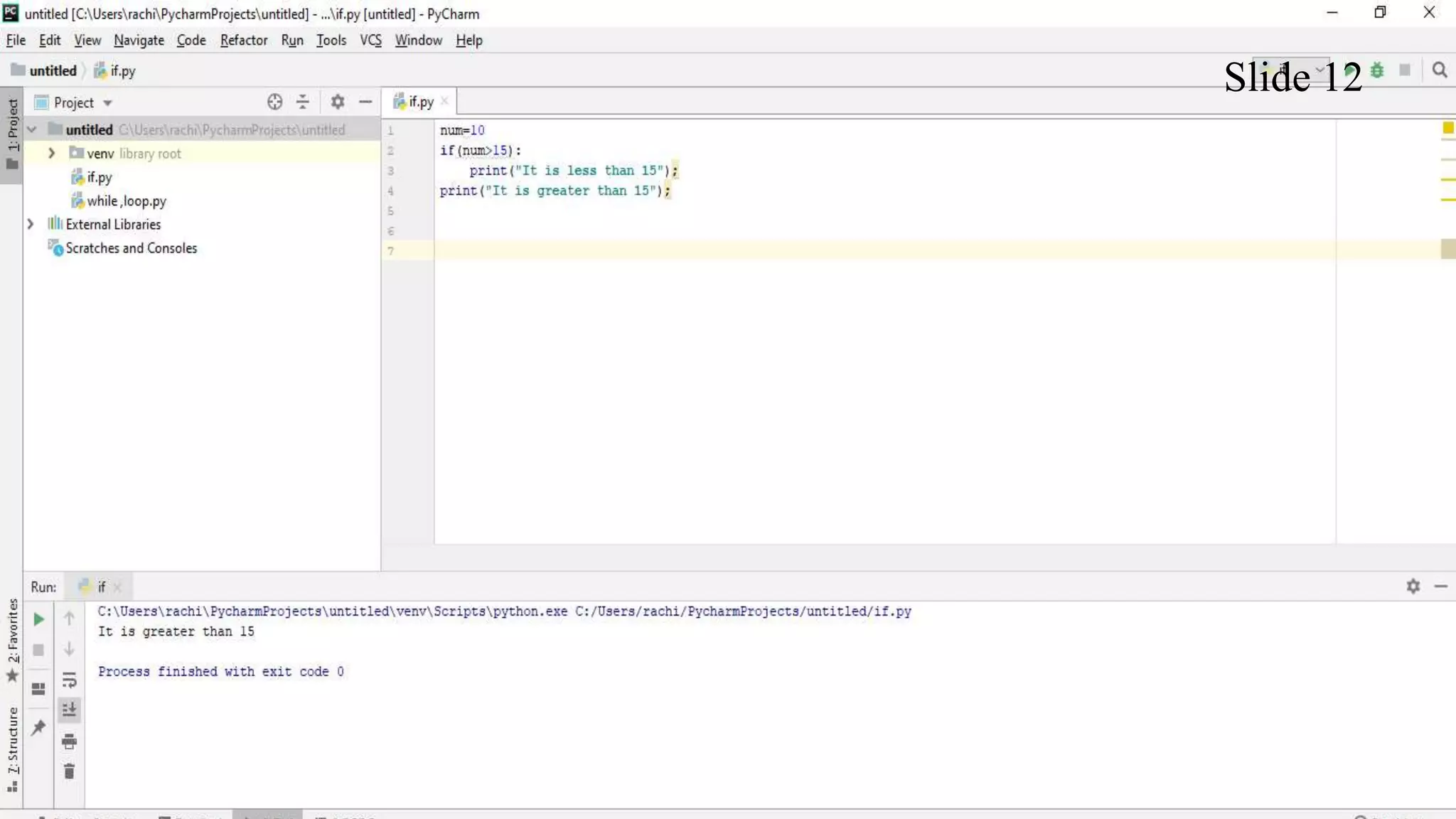This screenshot has width=1456, height=819.
Task: Click restore layout icon in Run panel
Action: (39, 688)
